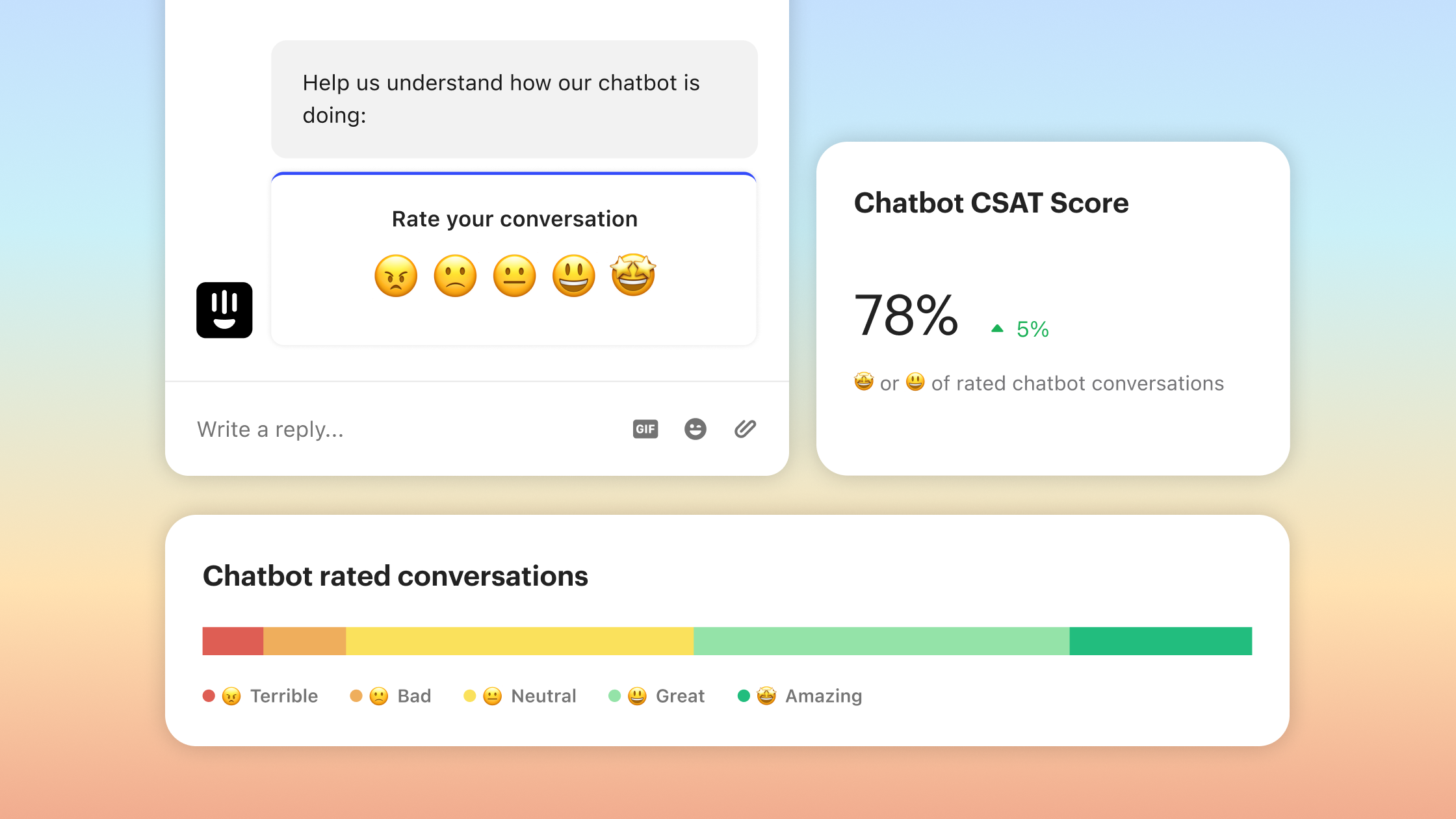Select the yellow Neutral bar segment
The height and width of the screenshot is (819, 1456).
click(x=519, y=641)
